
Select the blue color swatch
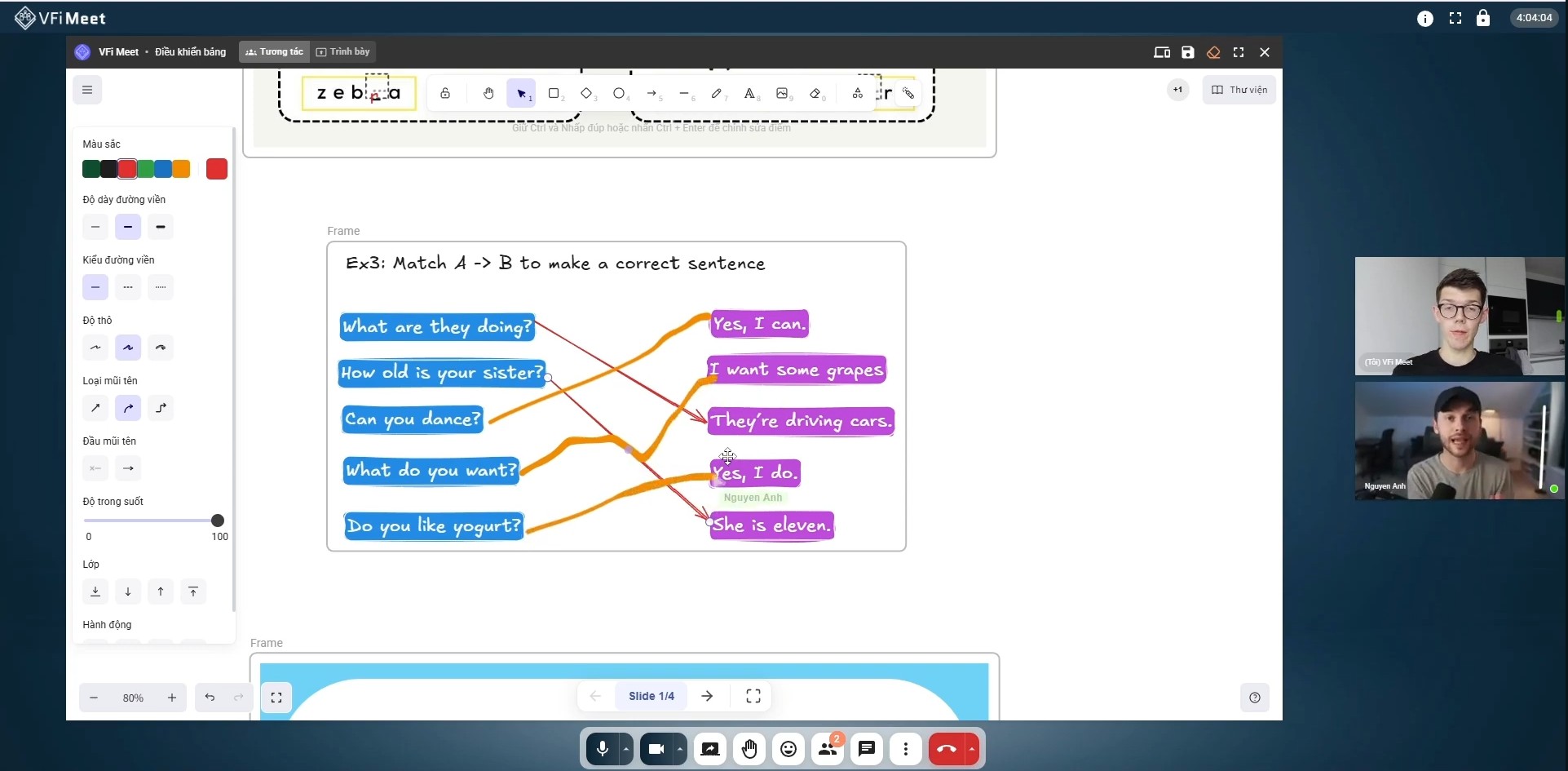(163, 169)
